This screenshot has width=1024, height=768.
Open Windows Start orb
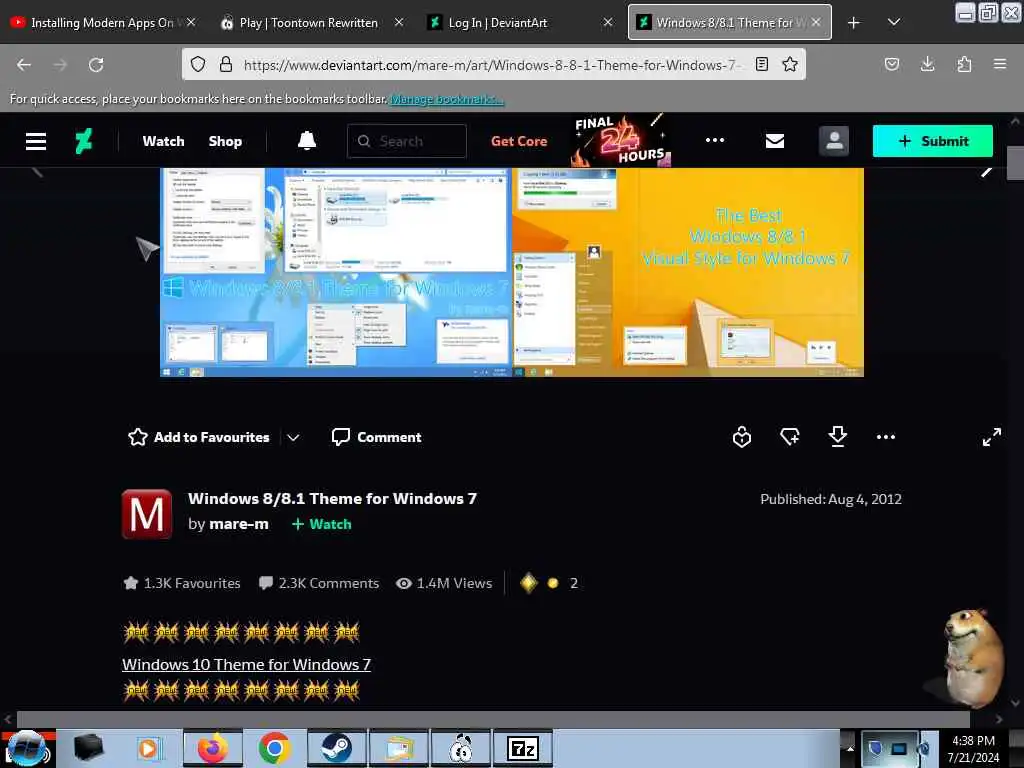[27, 748]
